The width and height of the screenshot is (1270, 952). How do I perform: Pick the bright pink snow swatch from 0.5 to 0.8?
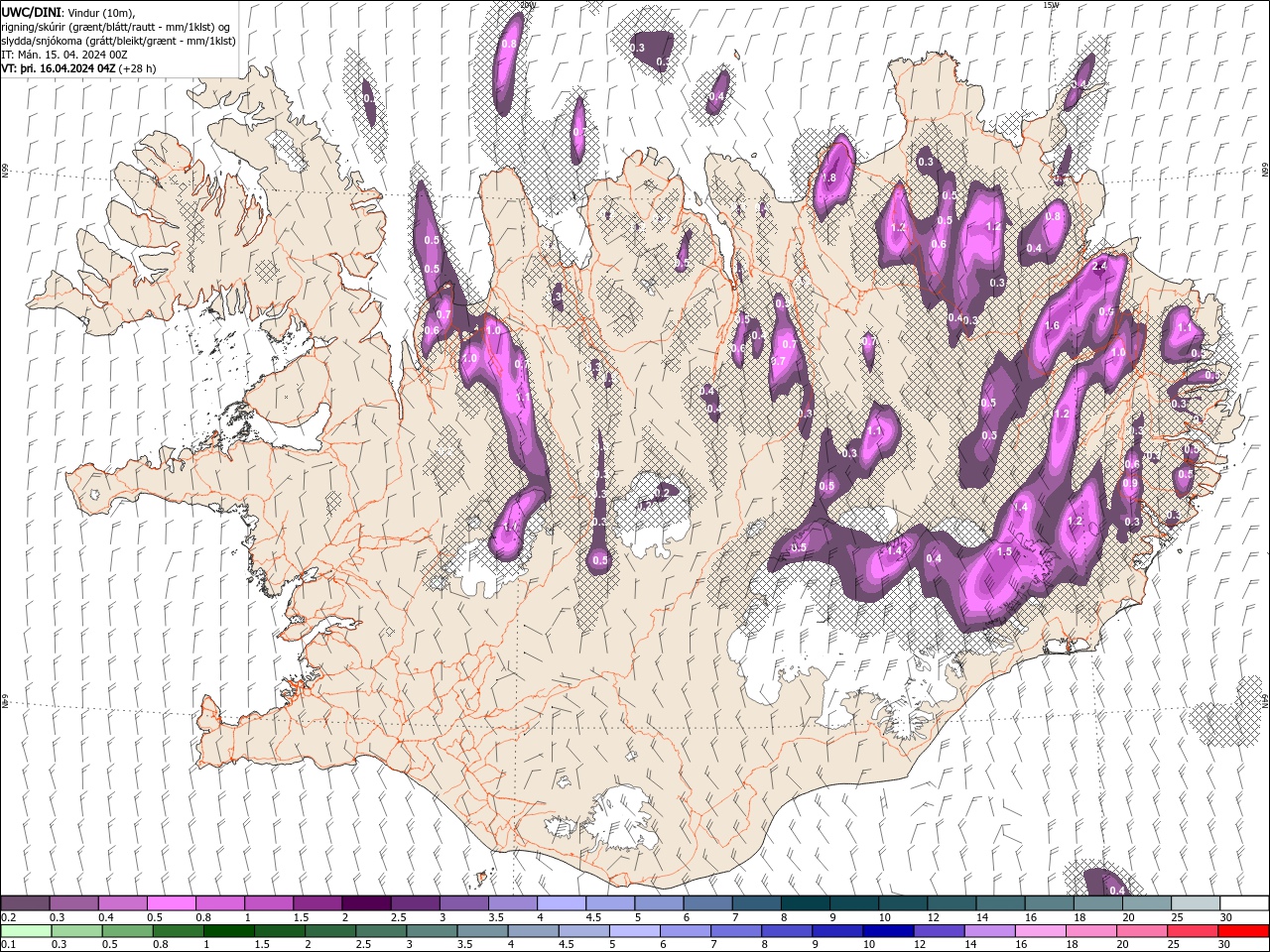171,903
